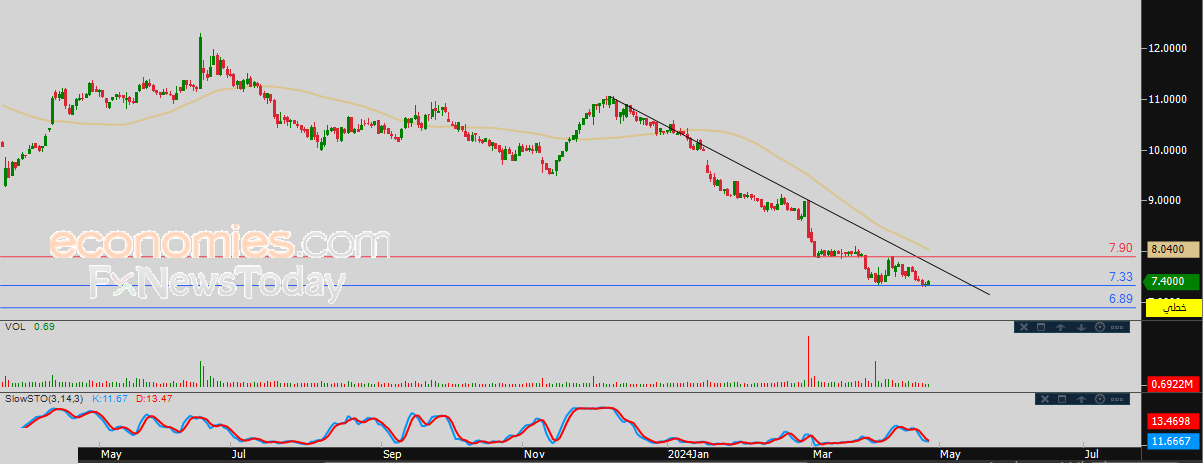Click the Nov label on time axis
The width and height of the screenshot is (1203, 464).
533,455
